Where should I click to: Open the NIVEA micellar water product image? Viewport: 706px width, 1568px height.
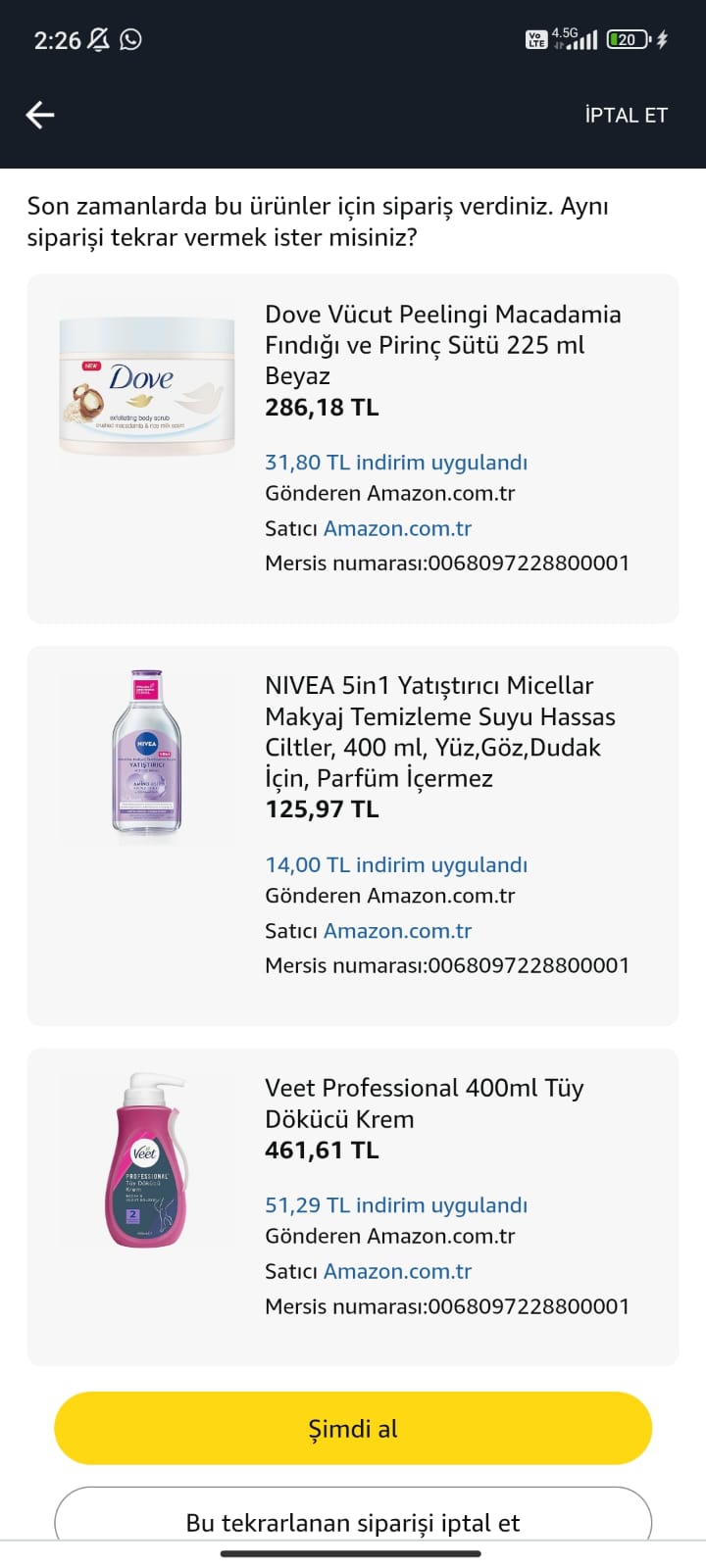tap(147, 753)
